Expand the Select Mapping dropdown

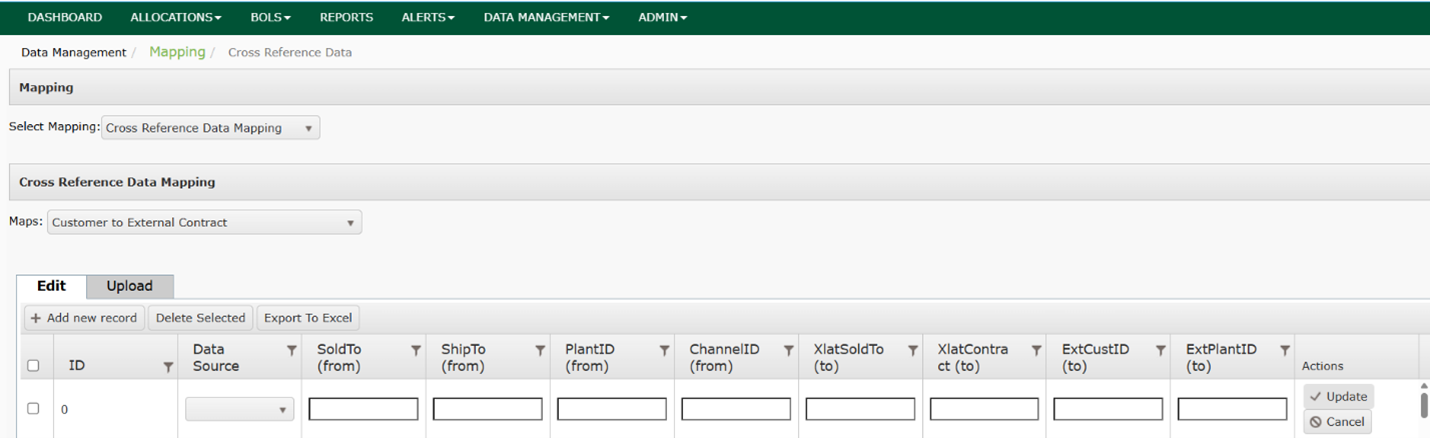(x=210, y=128)
